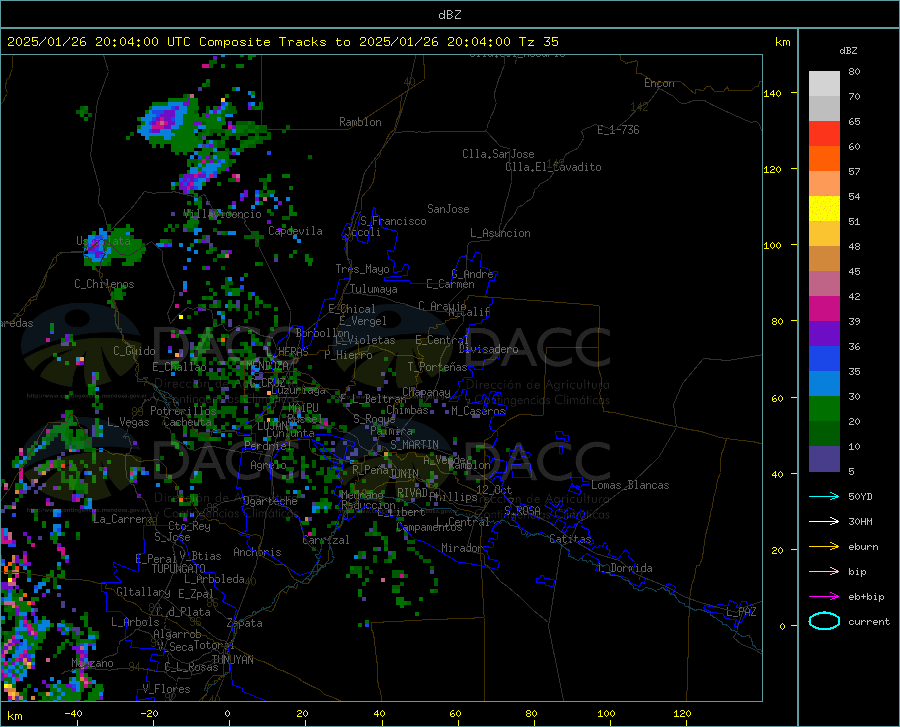
Task: Click the Zapata location label
Action: tap(245, 623)
